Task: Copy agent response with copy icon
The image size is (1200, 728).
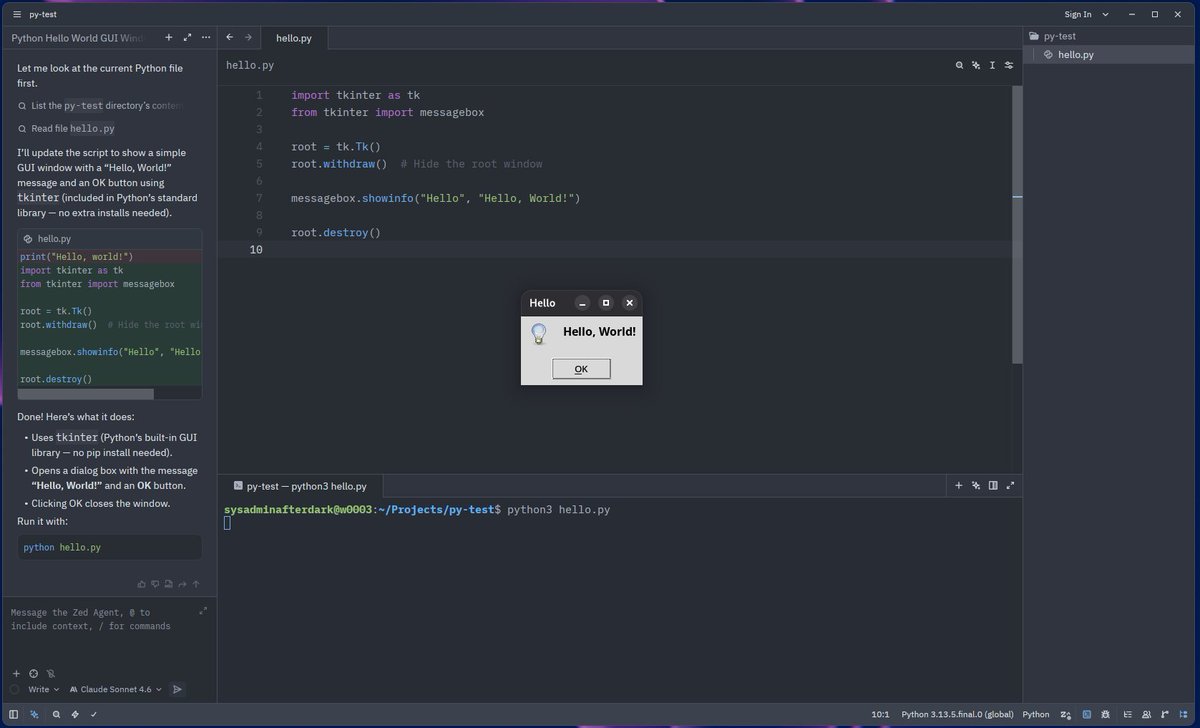Action: (169, 584)
